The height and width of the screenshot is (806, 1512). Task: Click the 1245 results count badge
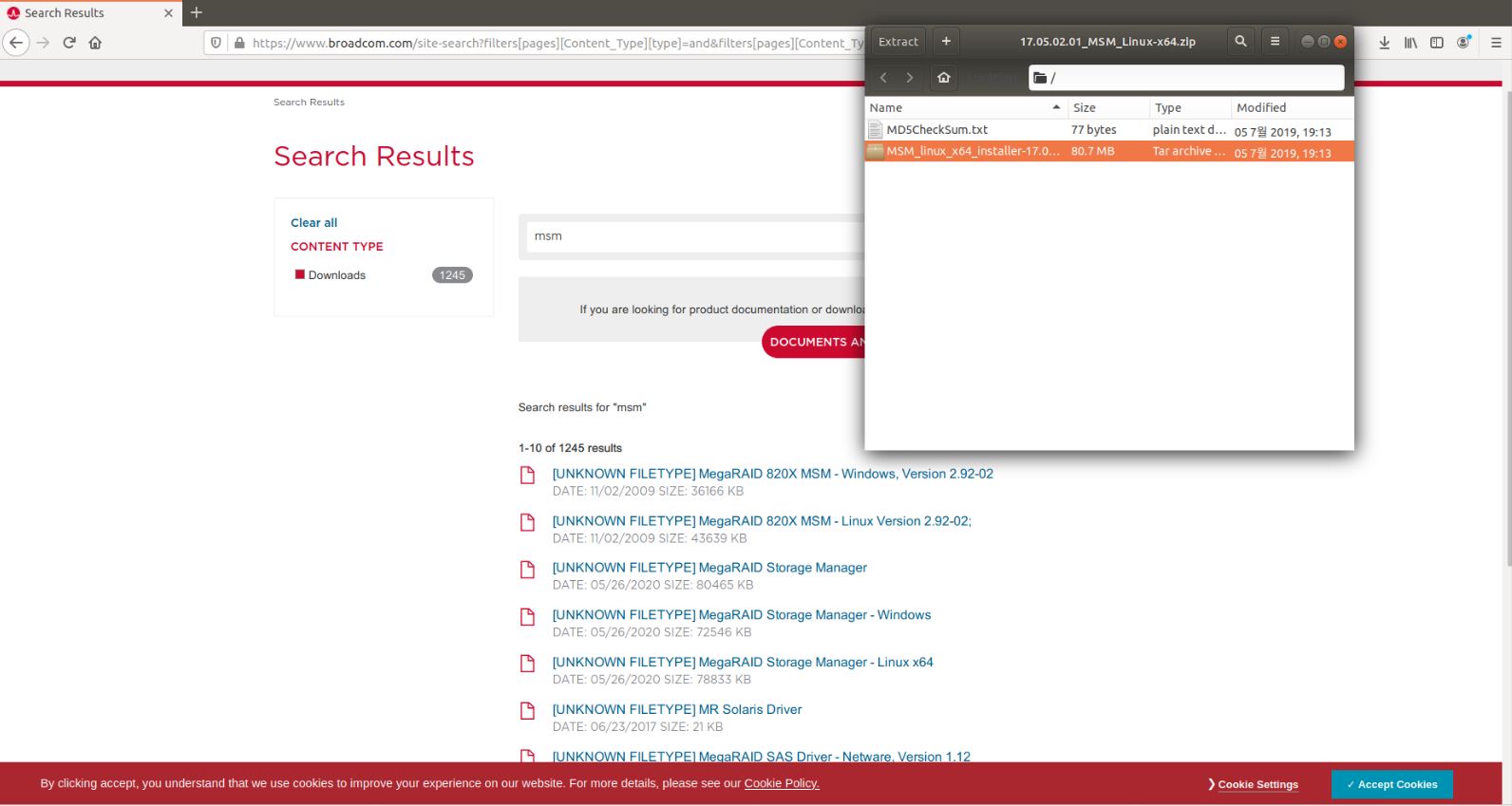pyautogui.click(x=452, y=275)
